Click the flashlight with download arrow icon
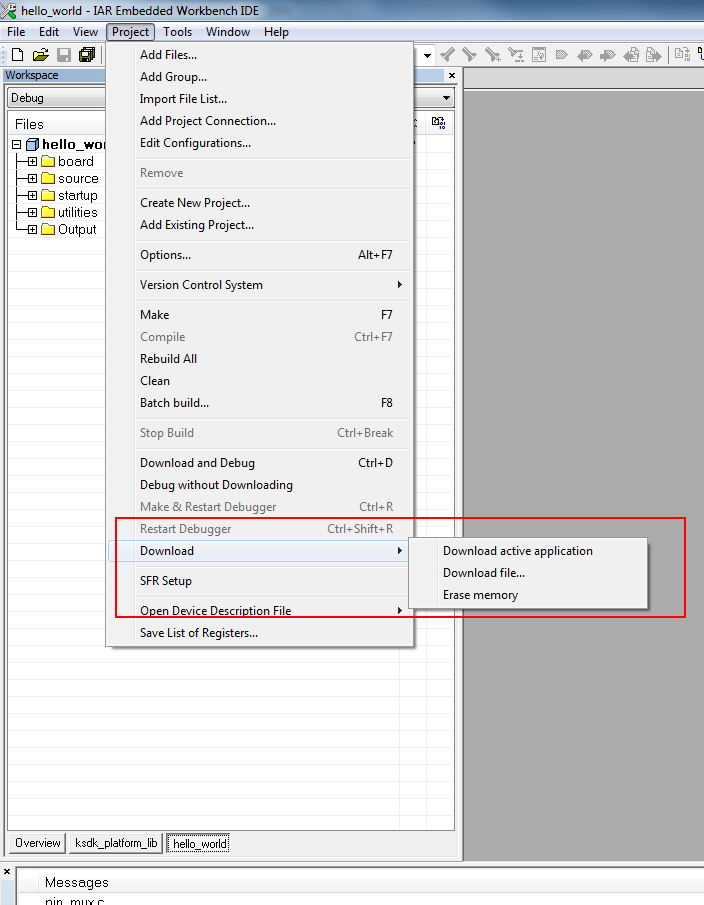The width and height of the screenshot is (704, 905). point(515,55)
